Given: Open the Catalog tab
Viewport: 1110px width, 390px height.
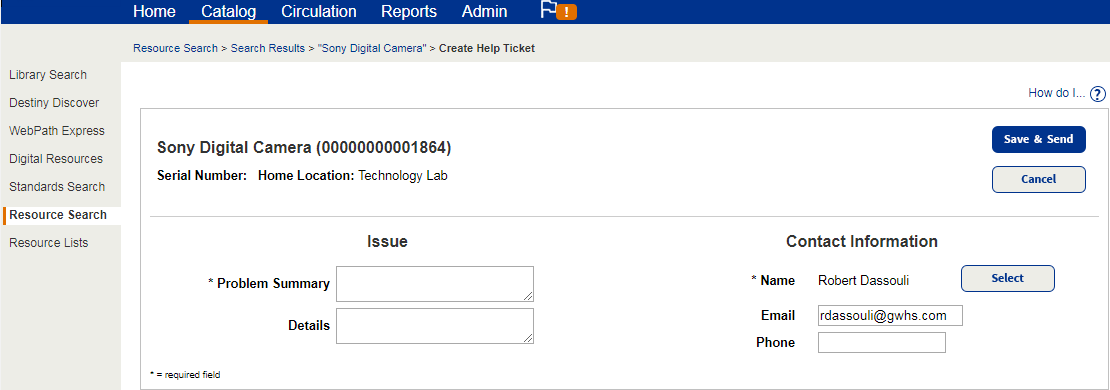Looking at the screenshot, I should click(x=229, y=11).
